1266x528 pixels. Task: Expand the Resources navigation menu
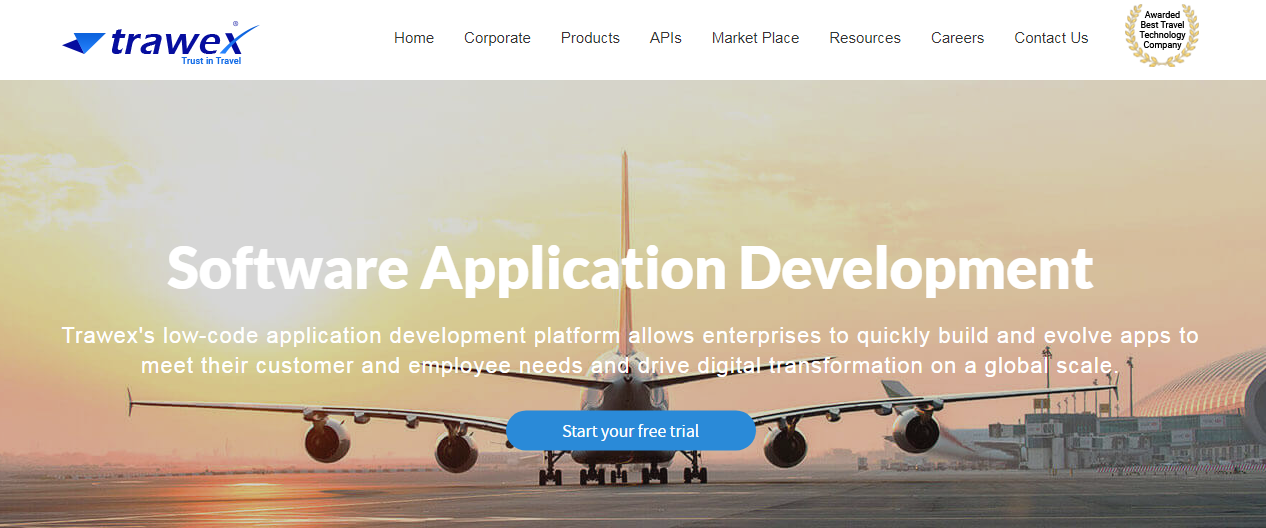pos(865,38)
